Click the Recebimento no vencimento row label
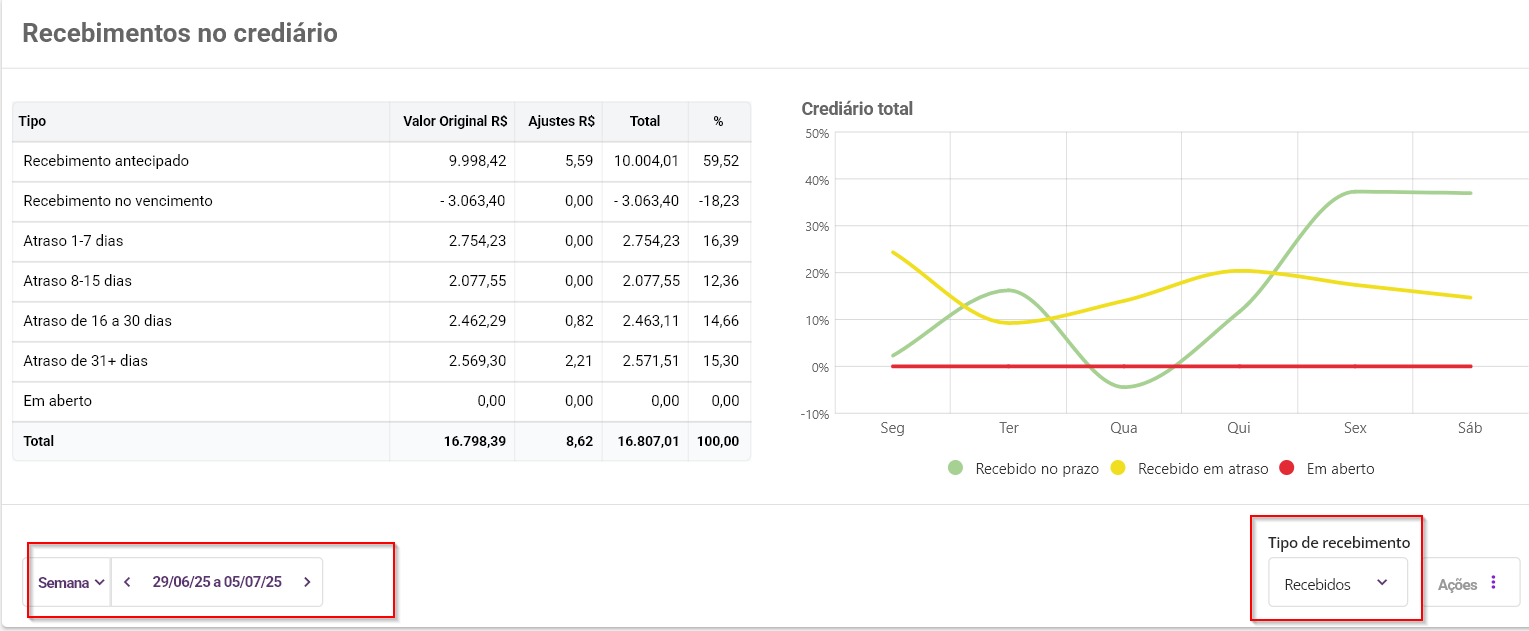This screenshot has height=631, width=1529. tap(118, 201)
